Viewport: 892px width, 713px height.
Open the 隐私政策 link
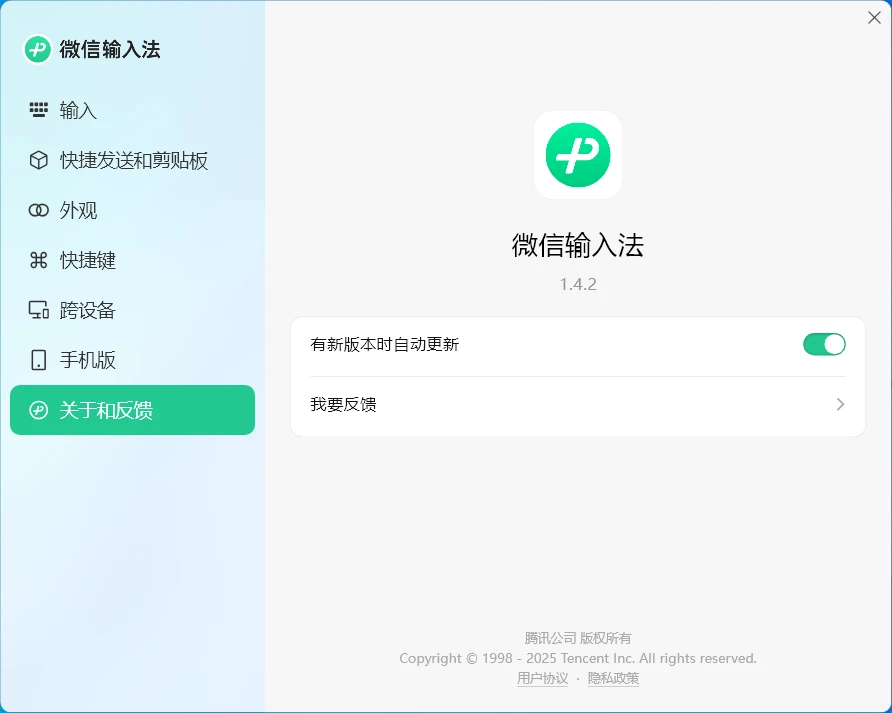[613, 678]
